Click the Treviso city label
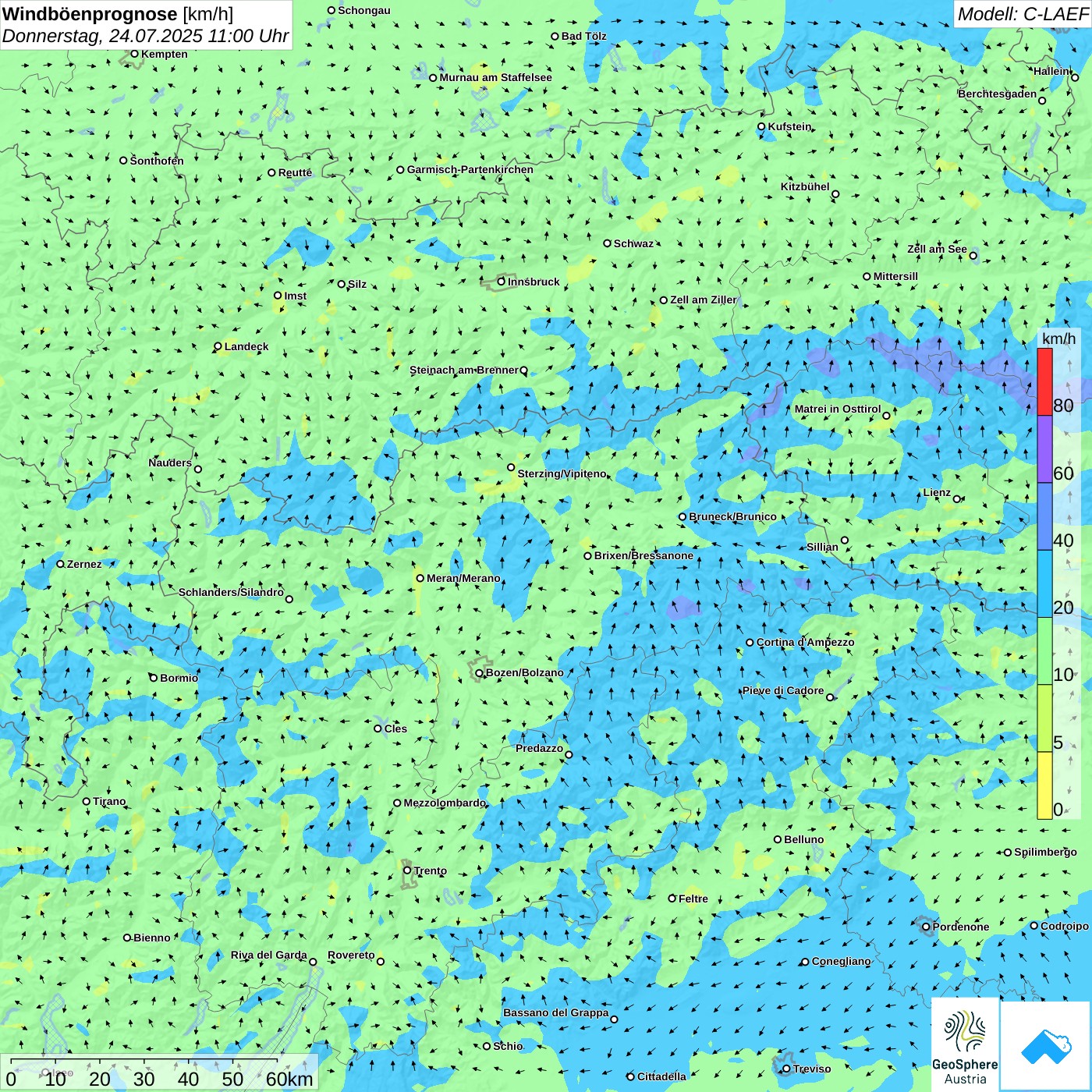The image size is (1092, 1092). click(812, 1069)
